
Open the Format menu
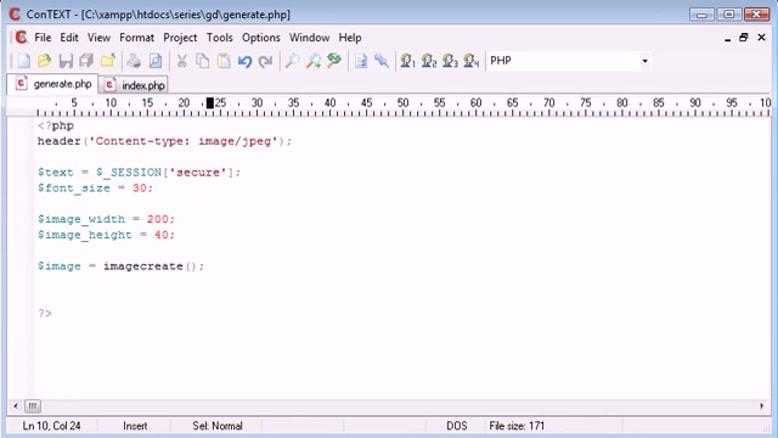point(136,38)
